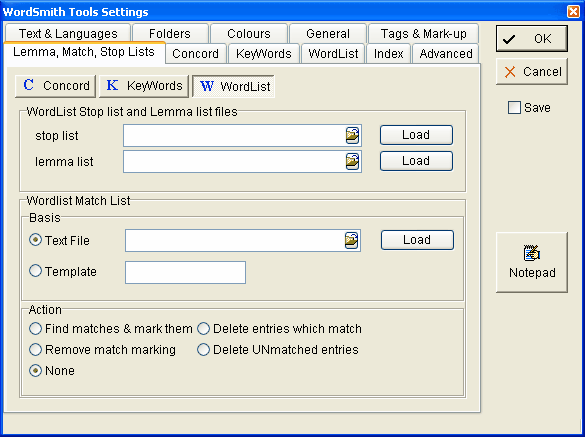Select Template basis radio button
585x437 pixels.
click(x=35, y=271)
